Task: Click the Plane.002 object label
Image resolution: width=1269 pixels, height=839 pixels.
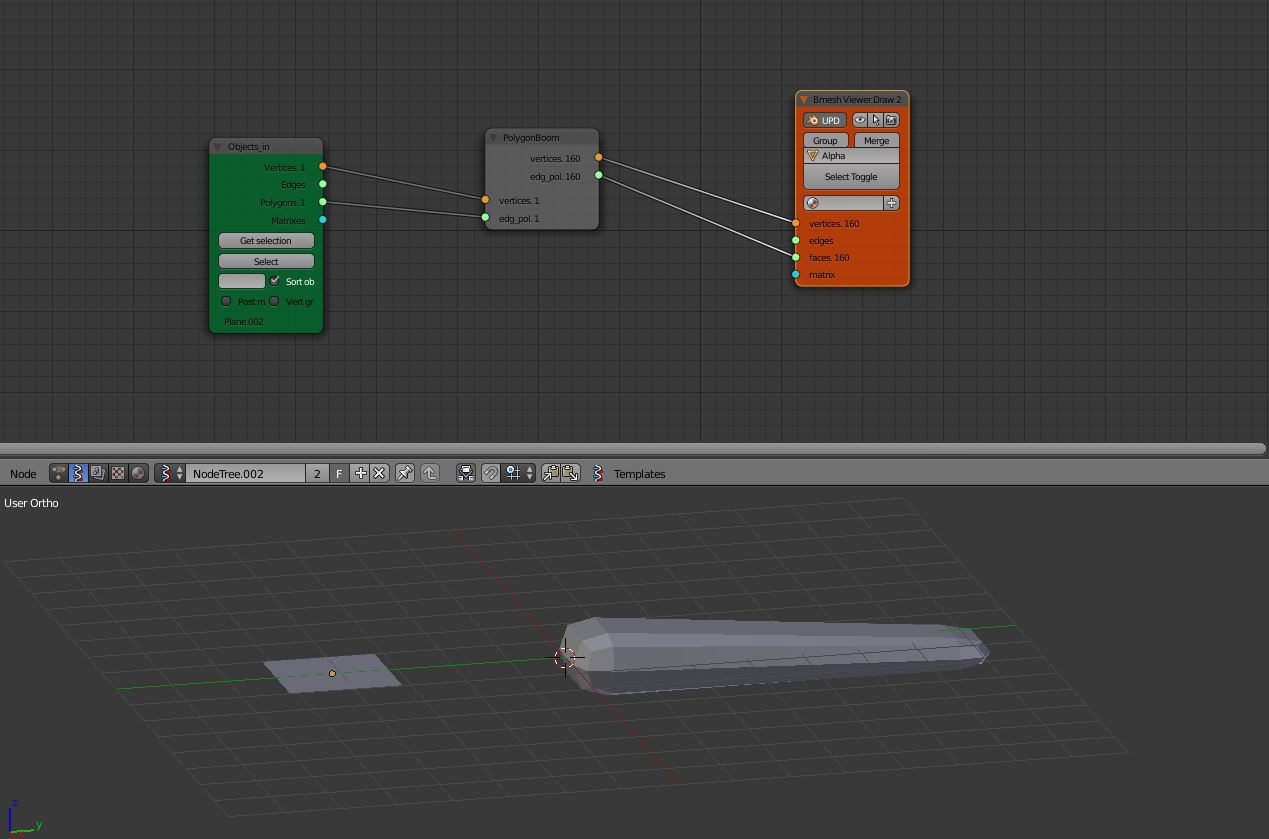Action: pyautogui.click(x=244, y=322)
